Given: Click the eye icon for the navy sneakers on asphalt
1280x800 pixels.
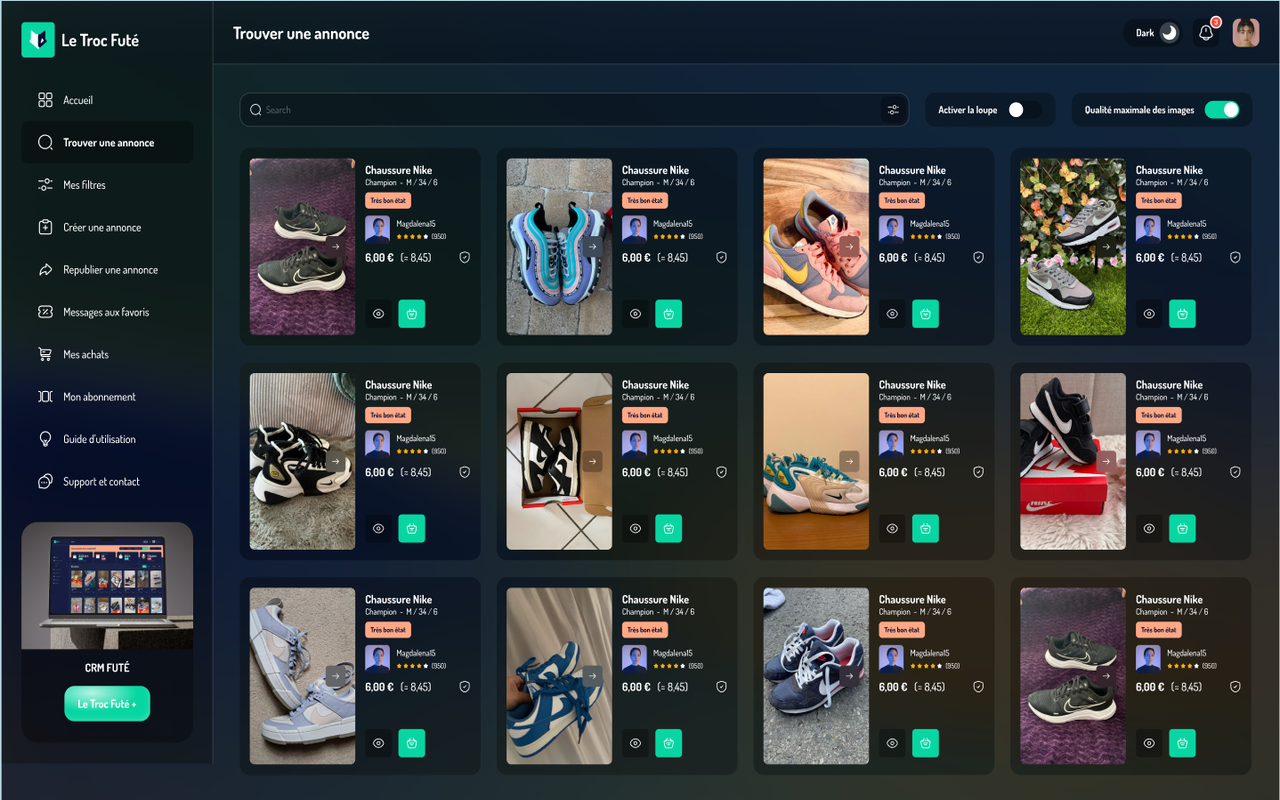Looking at the screenshot, I should [892, 744].
